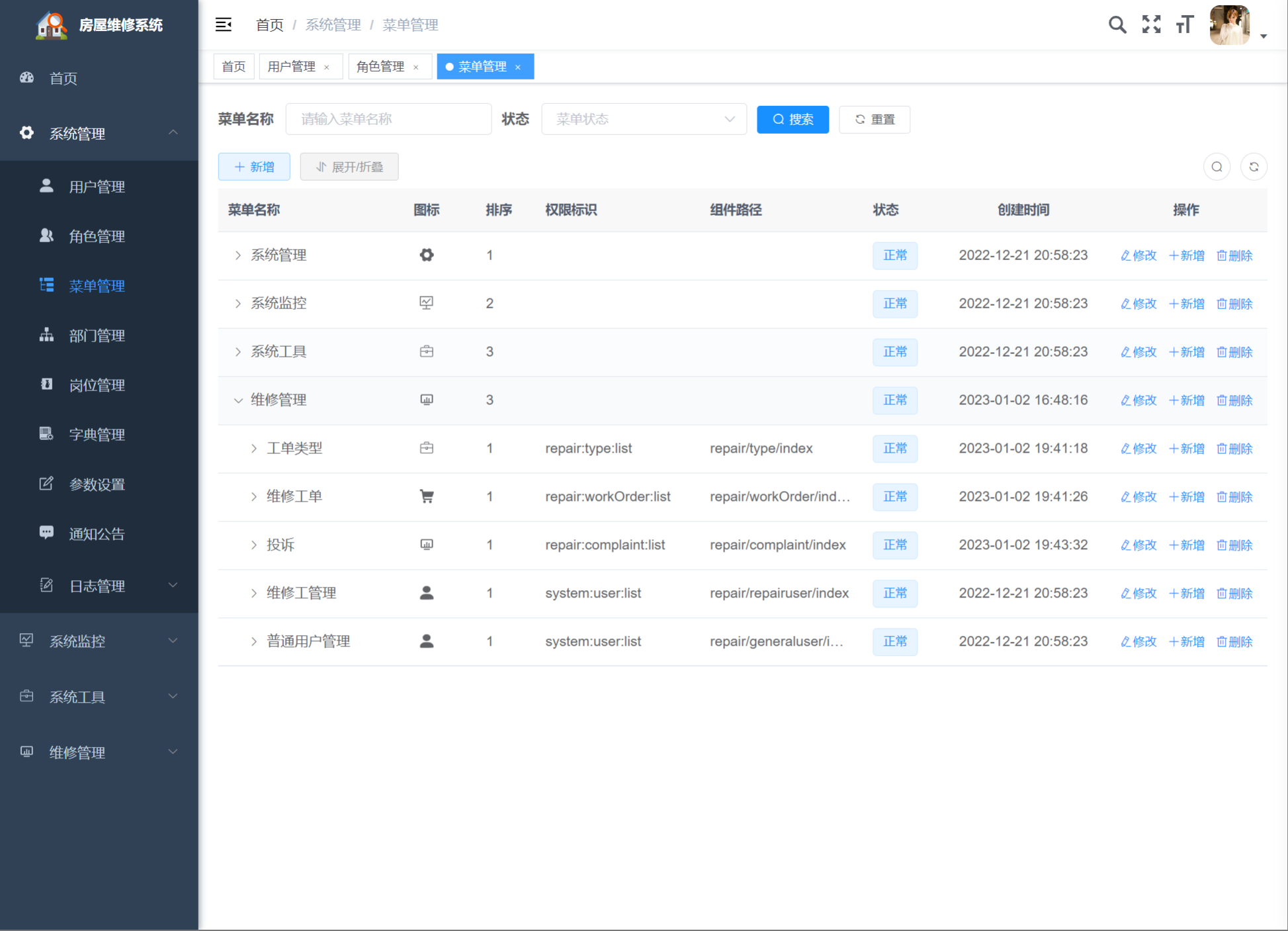Click 删除 link for 投诉 row
This screenshot has height=931, width=1288.
[1234, 545]
